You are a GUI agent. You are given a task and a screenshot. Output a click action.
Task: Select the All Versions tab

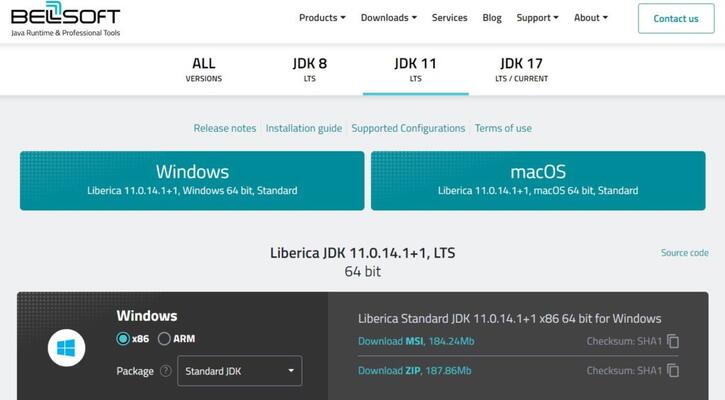203,69
